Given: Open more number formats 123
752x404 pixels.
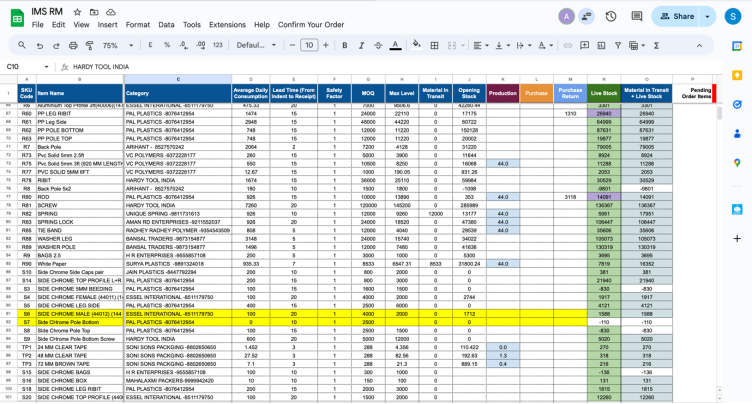Looking at the screenshot, I should [x=218, y=45].
